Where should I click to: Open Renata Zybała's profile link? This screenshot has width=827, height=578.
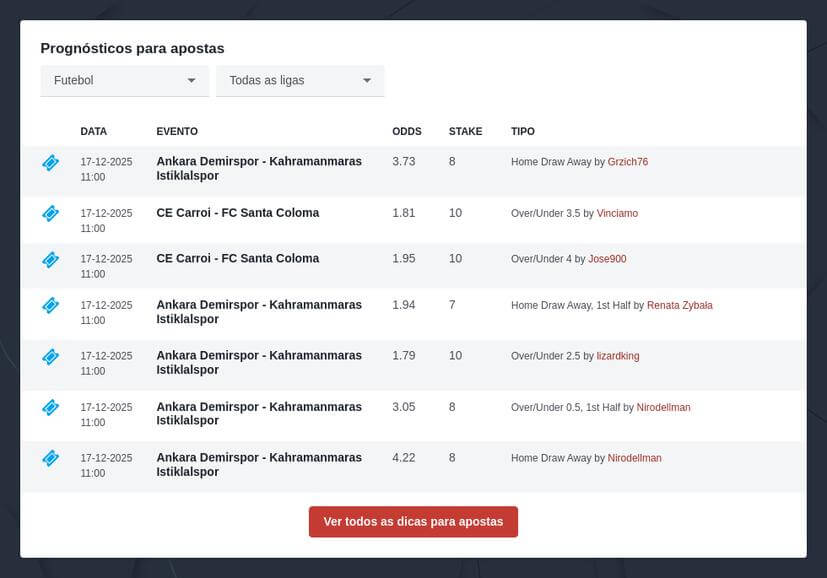[x=679, y=306]
